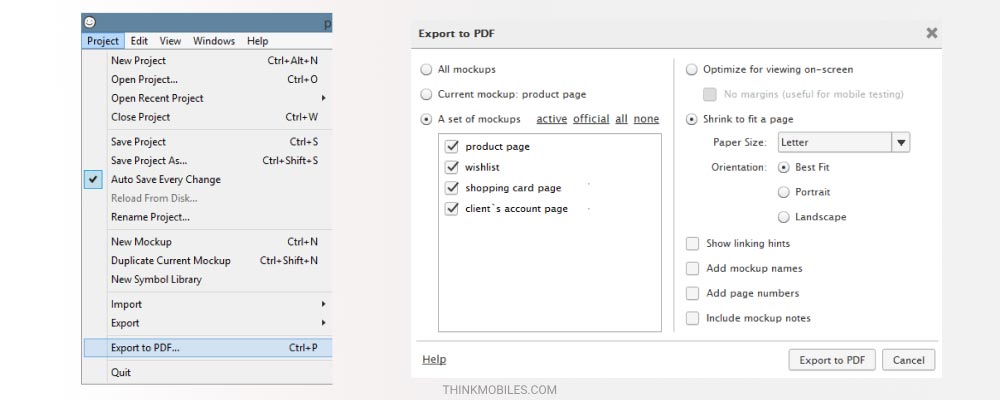Select Export to PDF... menu entry
This screenshot has height=400, width=1000.
(208, 348)
